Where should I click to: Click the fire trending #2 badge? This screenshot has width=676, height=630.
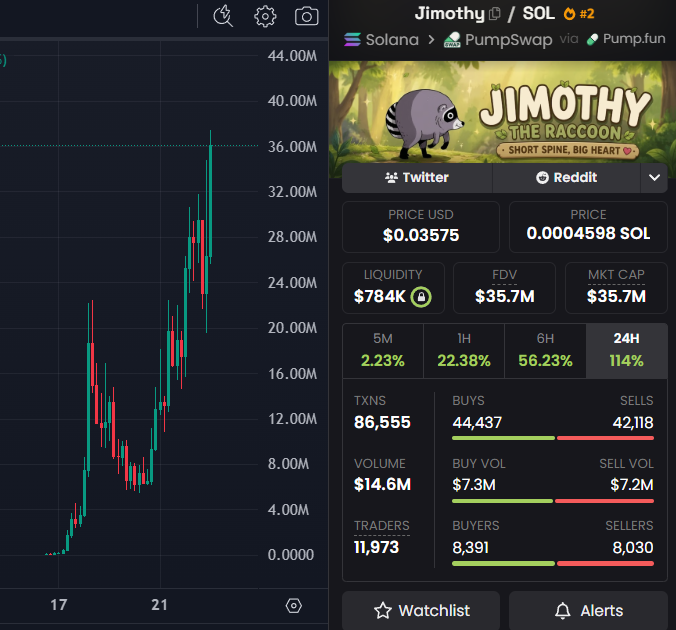579,14
